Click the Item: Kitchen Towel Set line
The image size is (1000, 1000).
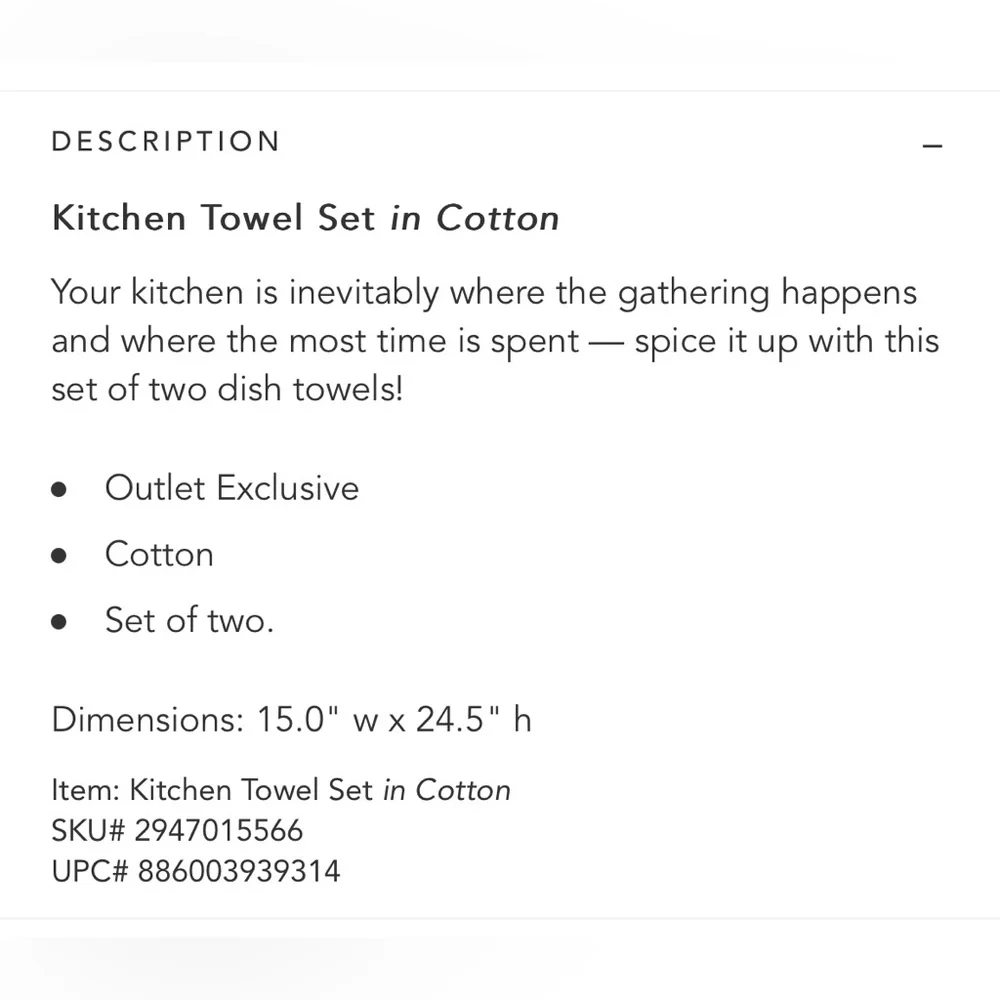pyautogui.click(x=281, y=790)
